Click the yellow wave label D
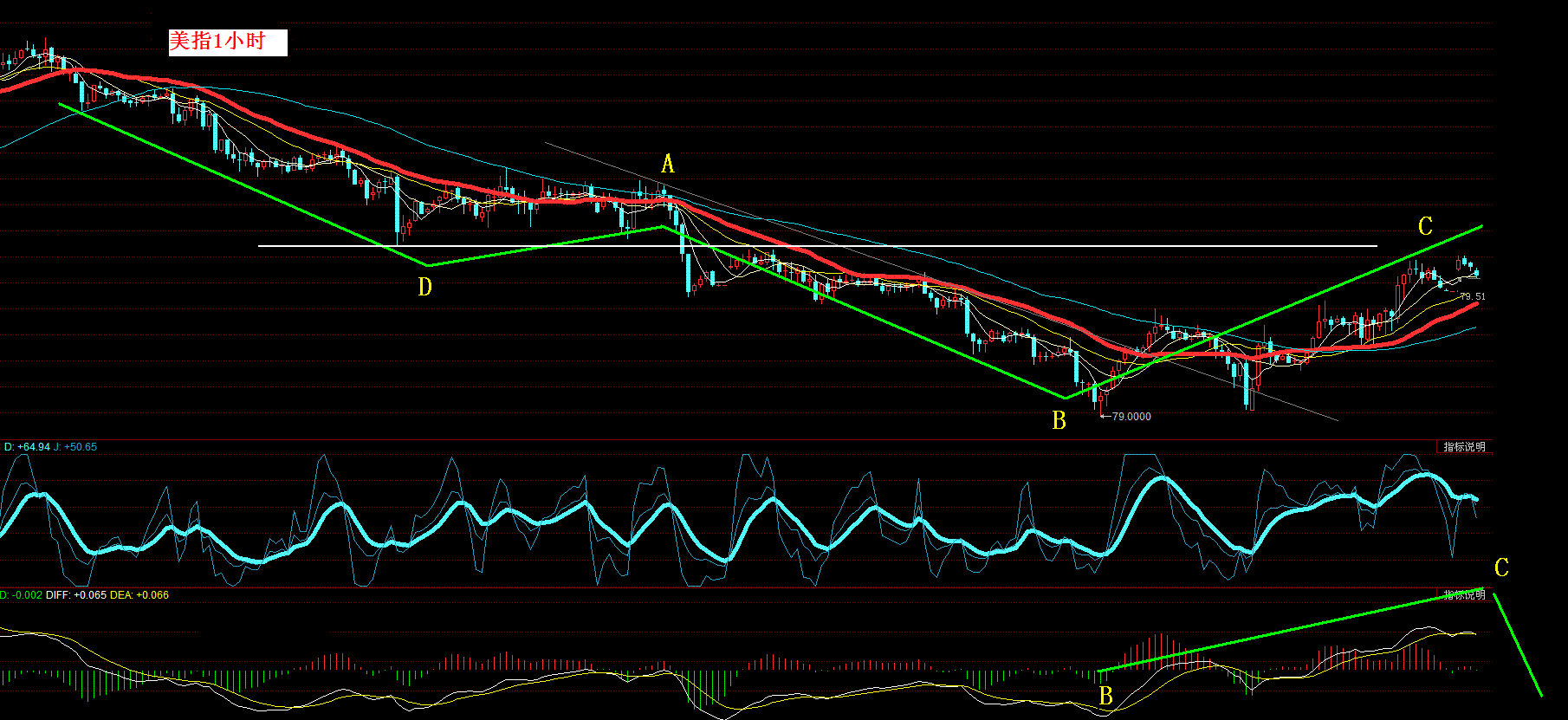The image size is (1568, 720). (424, 287)
